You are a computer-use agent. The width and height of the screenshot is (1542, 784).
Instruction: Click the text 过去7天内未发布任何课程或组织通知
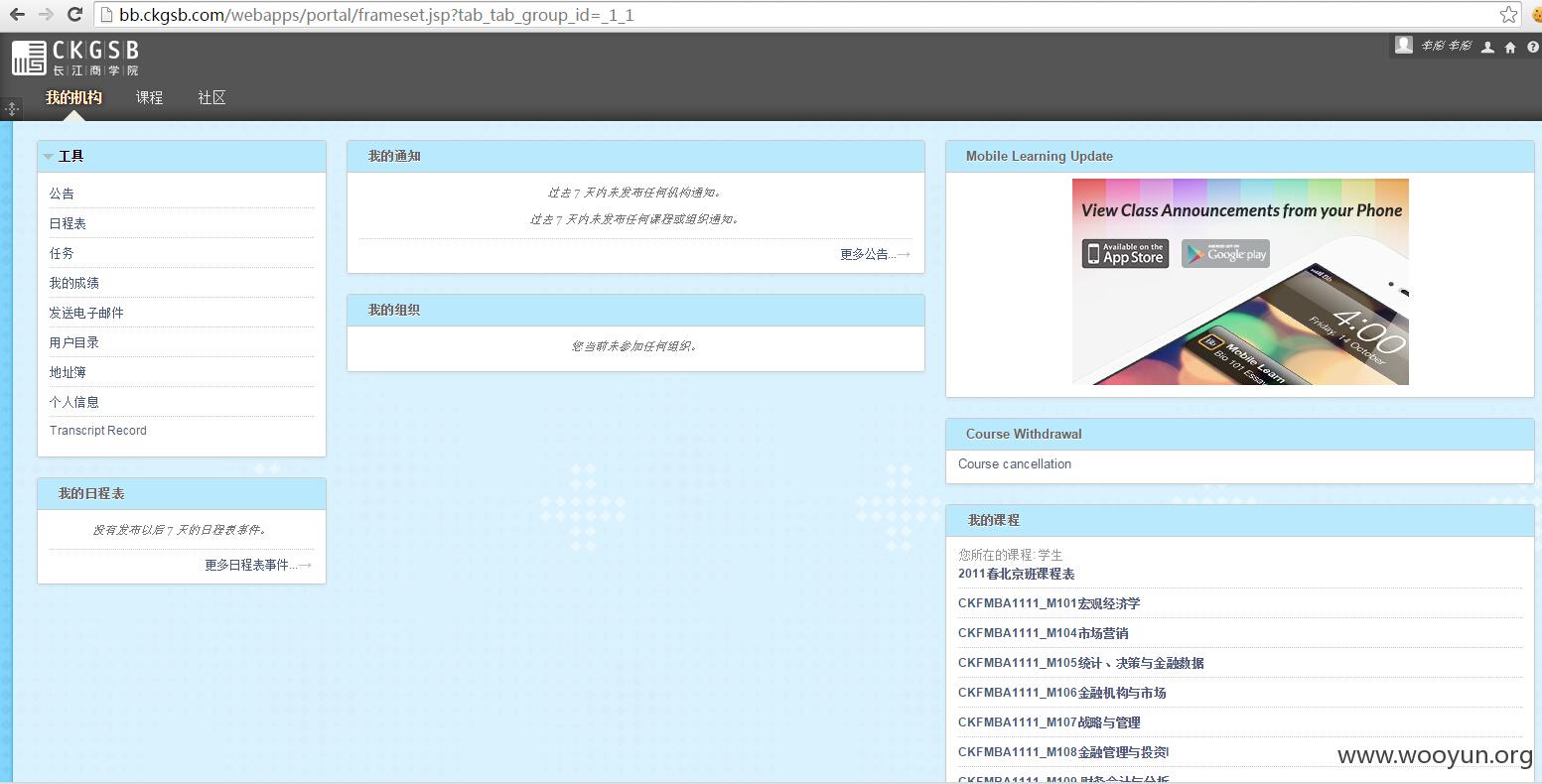click(x=635, y=219)
